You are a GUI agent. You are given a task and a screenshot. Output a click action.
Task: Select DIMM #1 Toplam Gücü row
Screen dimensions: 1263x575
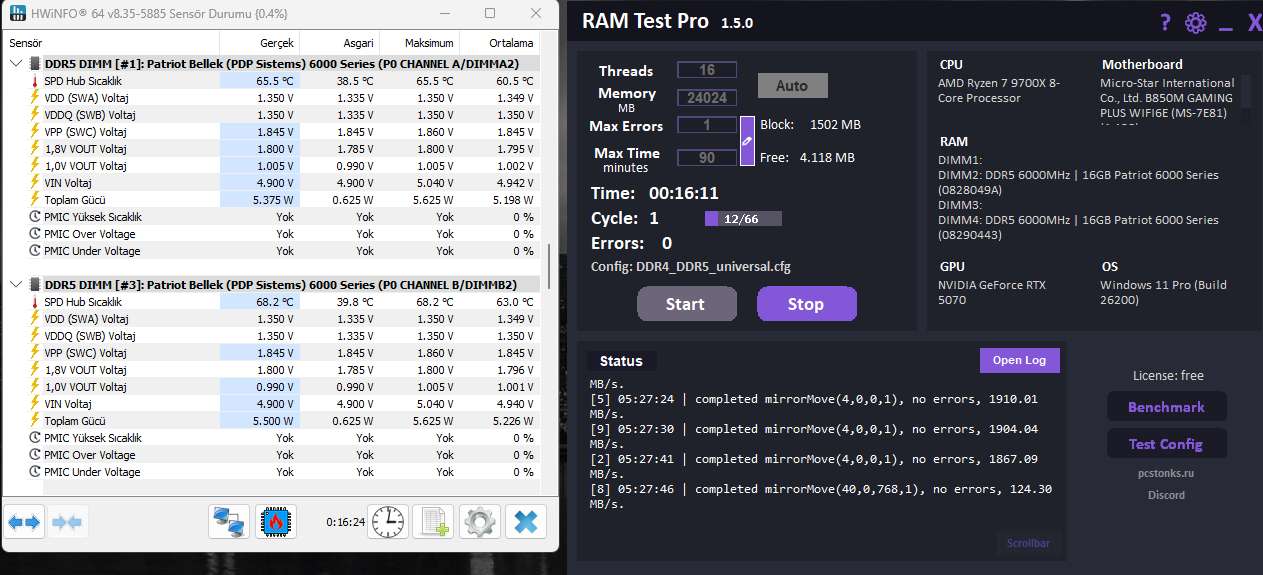(271, 200)
